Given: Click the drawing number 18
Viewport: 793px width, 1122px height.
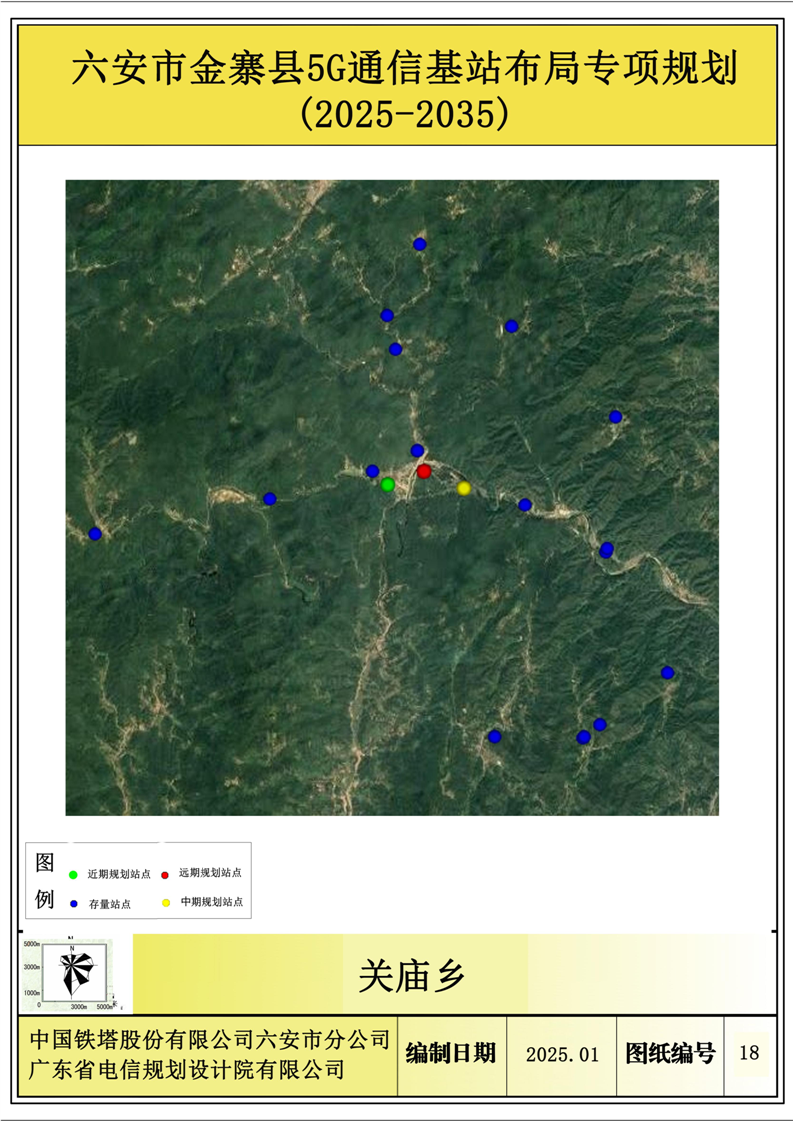Looking at the screenshot, I should coord(749,1053).
